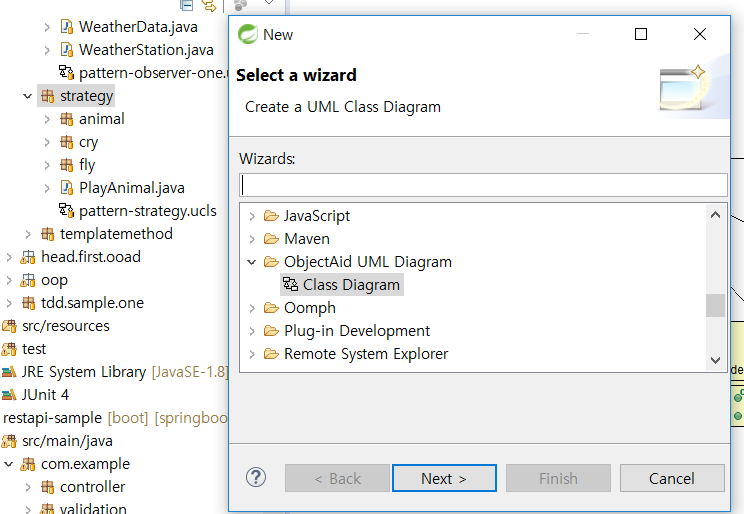Click the PlayAnimal.java file icon

click(67, 187)
